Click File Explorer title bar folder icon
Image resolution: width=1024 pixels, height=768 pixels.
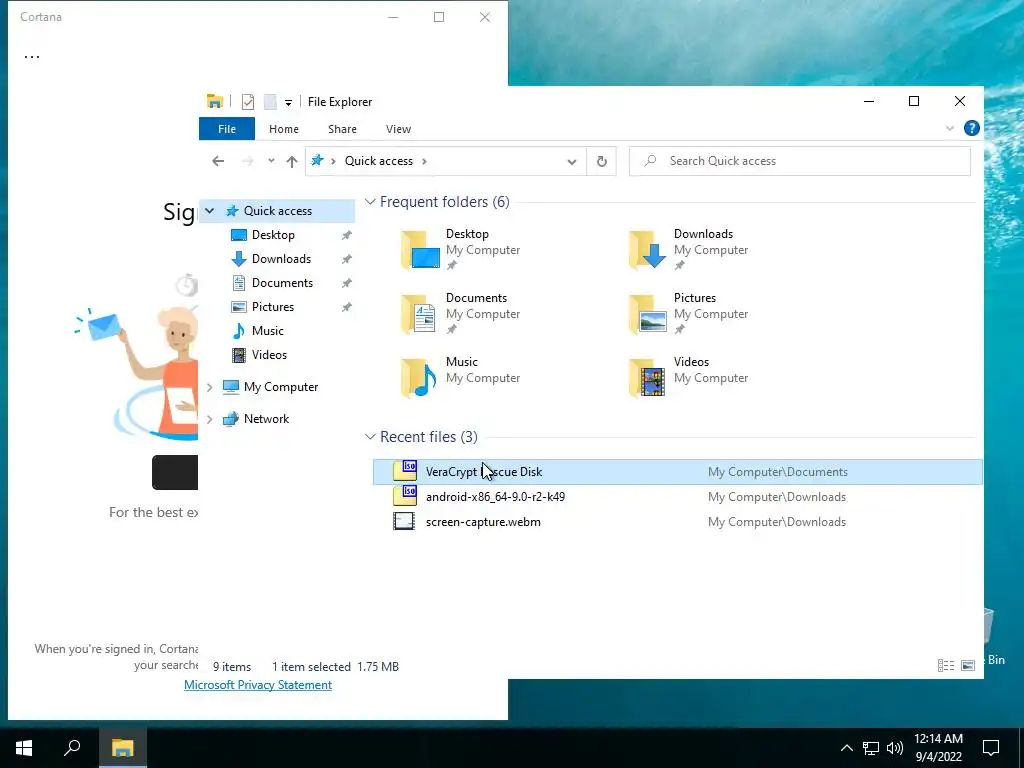pyautogui.click(x=214, y=101)
